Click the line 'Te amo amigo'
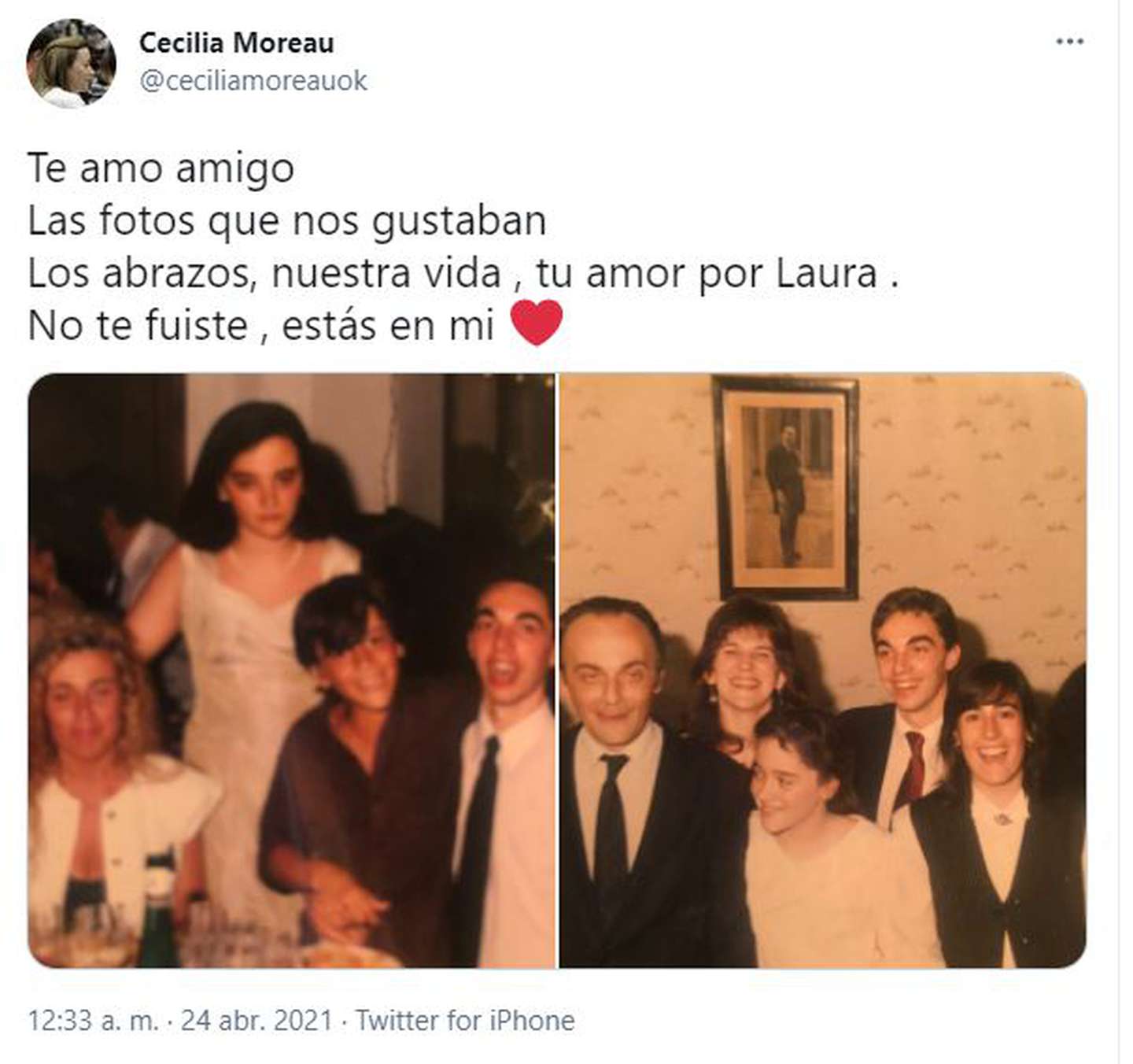This screenshot has width=1133, height=1064. point(161,168)
